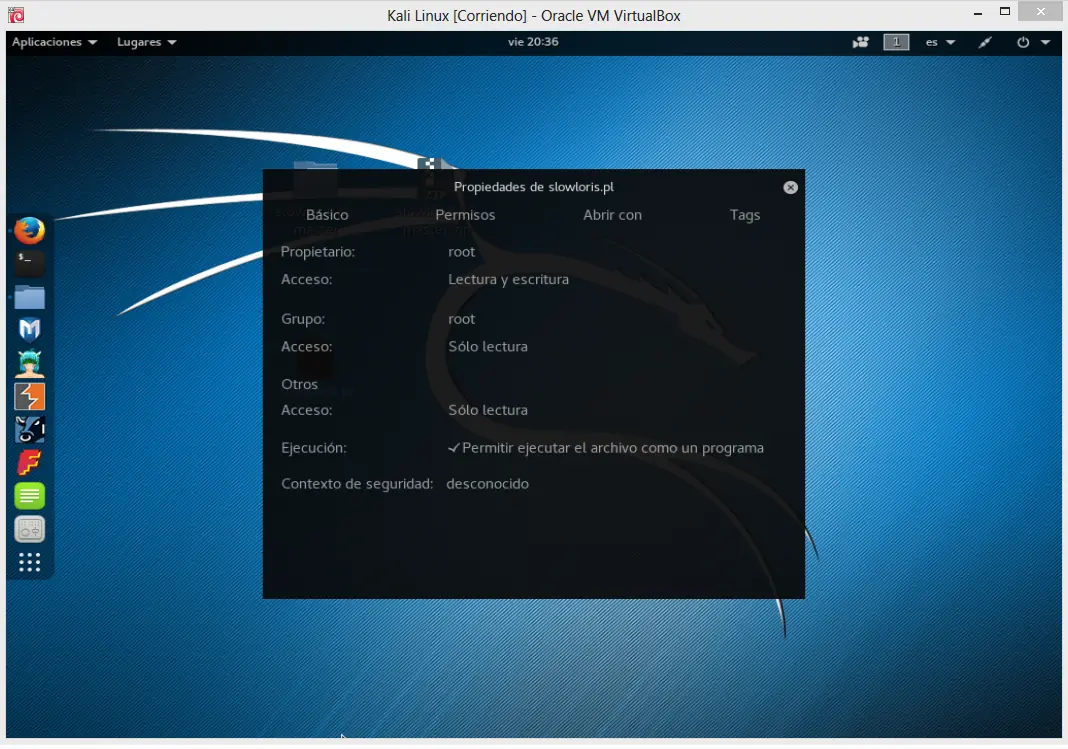Click Contexto de seguridad value desconocido
The image size is (1068, 749).
click(x=487, y=483)
